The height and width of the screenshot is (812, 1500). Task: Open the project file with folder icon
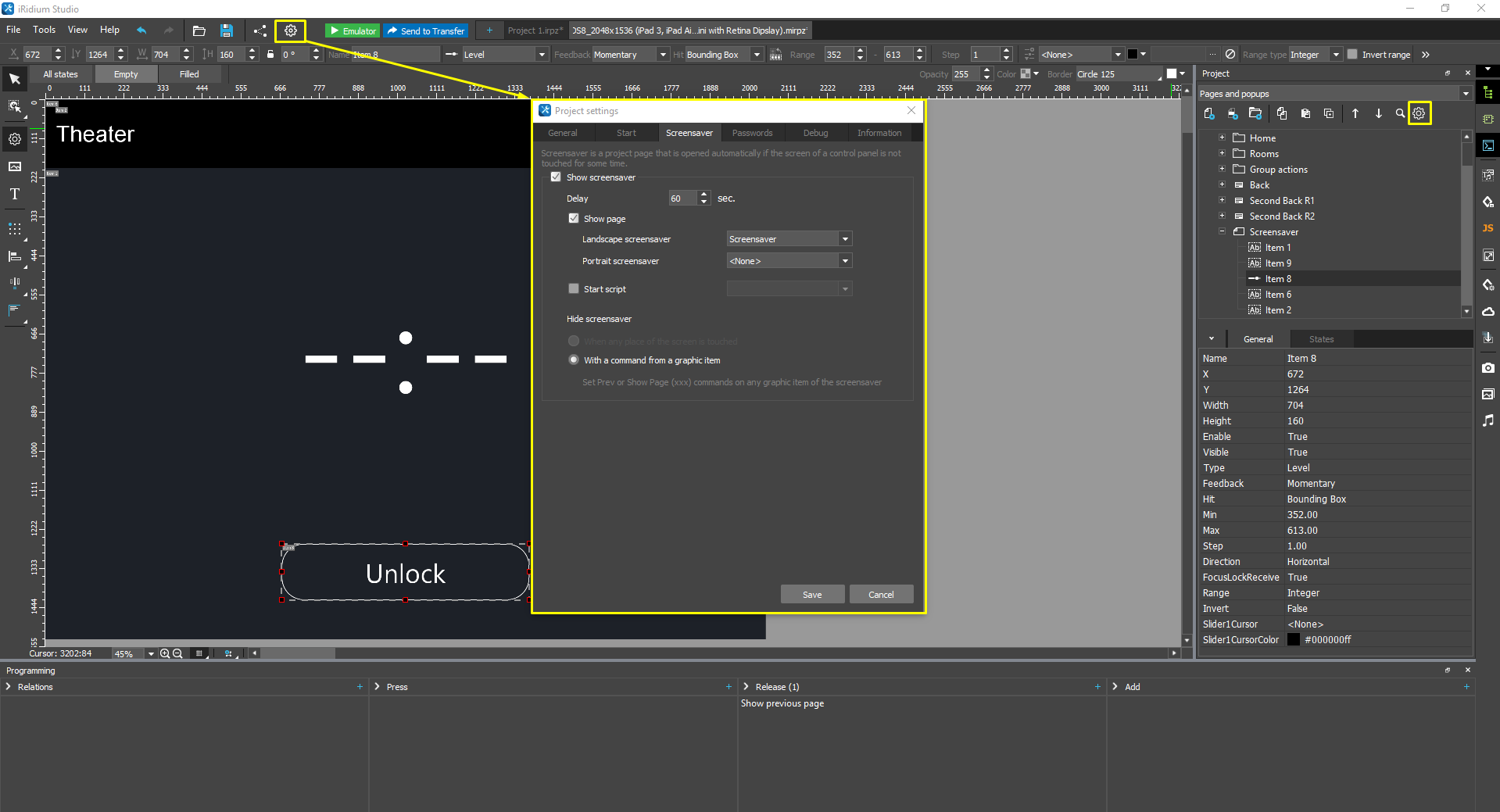[x=199, y=30]
